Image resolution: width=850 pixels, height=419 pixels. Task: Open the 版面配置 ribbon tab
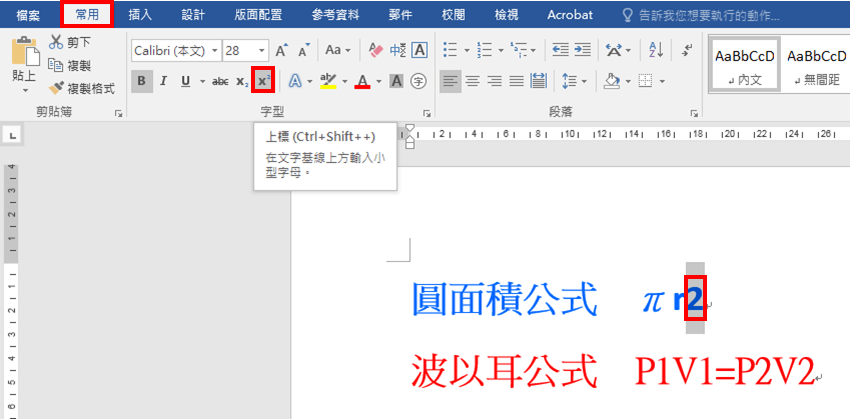[x=258, y=15]
